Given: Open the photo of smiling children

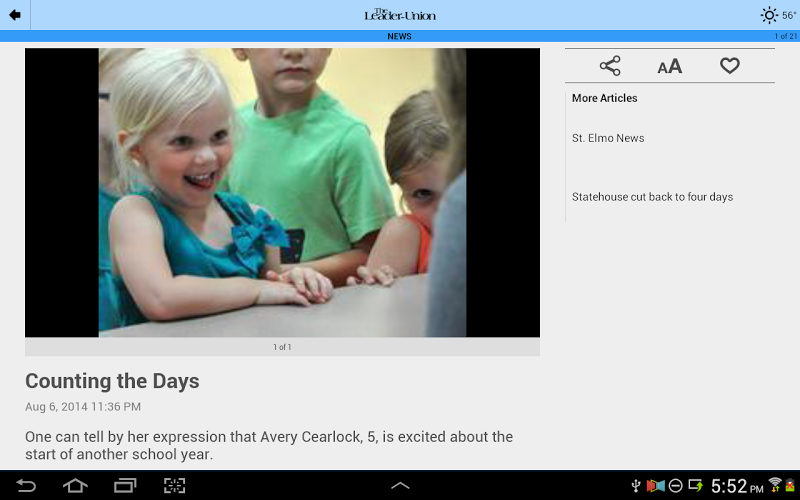Looking at the screenshot, I should [x=282, y=193].
